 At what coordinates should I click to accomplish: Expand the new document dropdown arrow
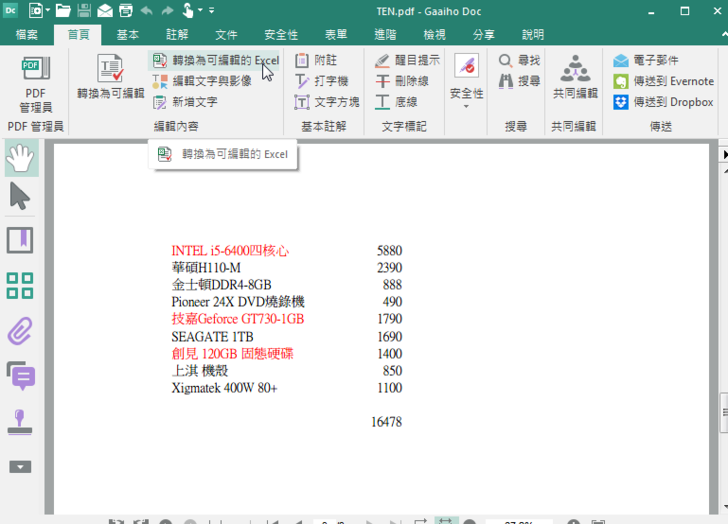(47, 11)
